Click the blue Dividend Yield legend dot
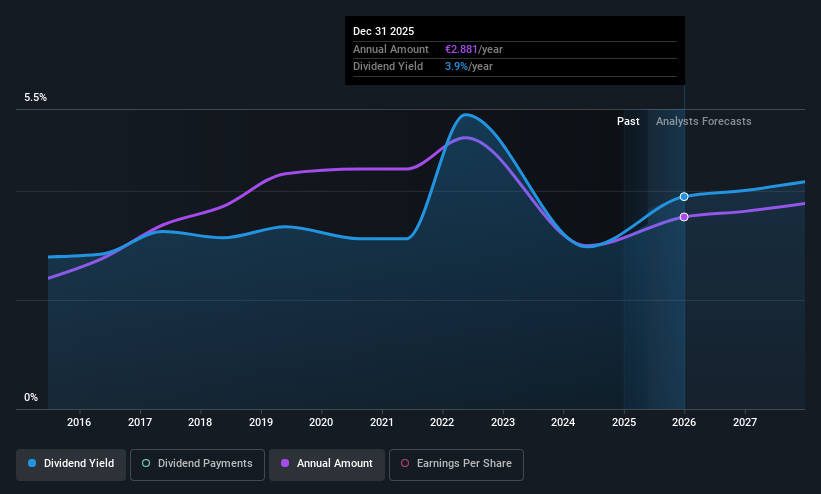 coord(32,463)
